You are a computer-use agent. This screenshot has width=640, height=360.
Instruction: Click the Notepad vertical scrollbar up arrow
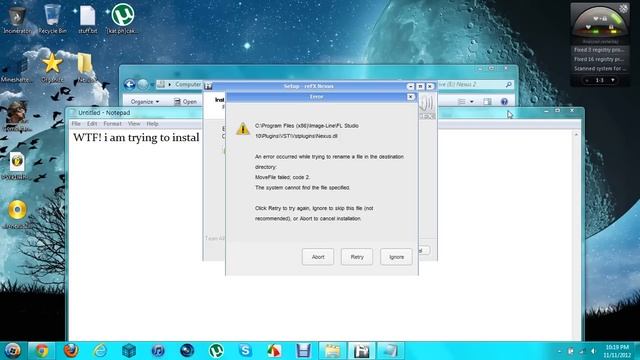point(576,134)
